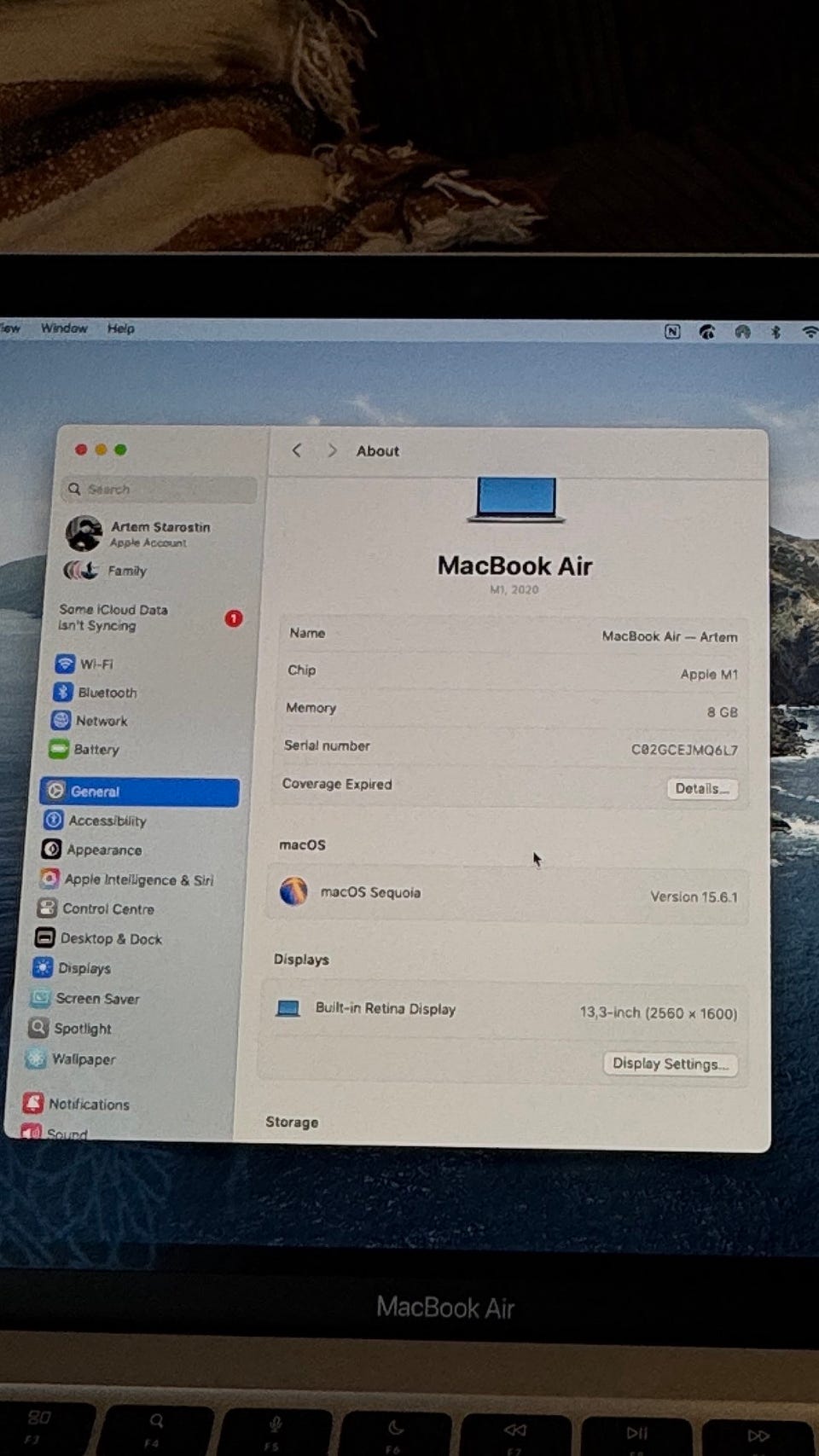Image resolution: width=819 pixels, height=1456 pixels.
Task: Open Notifications settings
Action: click(76, 1104)
